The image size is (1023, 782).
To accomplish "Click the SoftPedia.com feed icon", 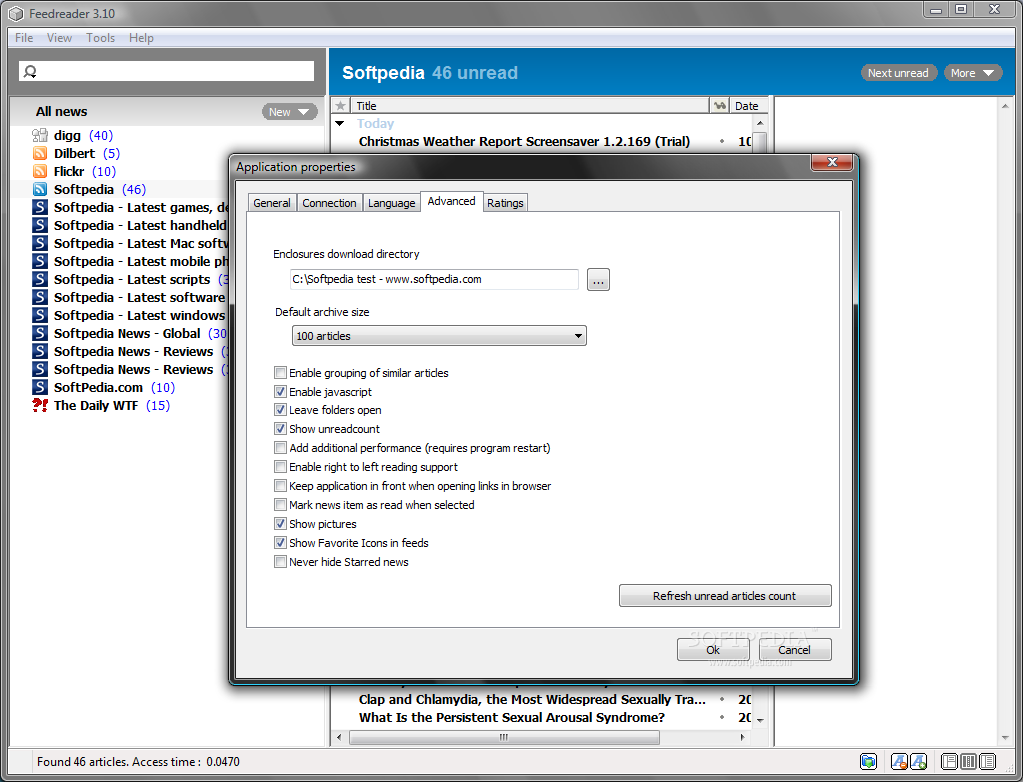I will pos(40,387).
